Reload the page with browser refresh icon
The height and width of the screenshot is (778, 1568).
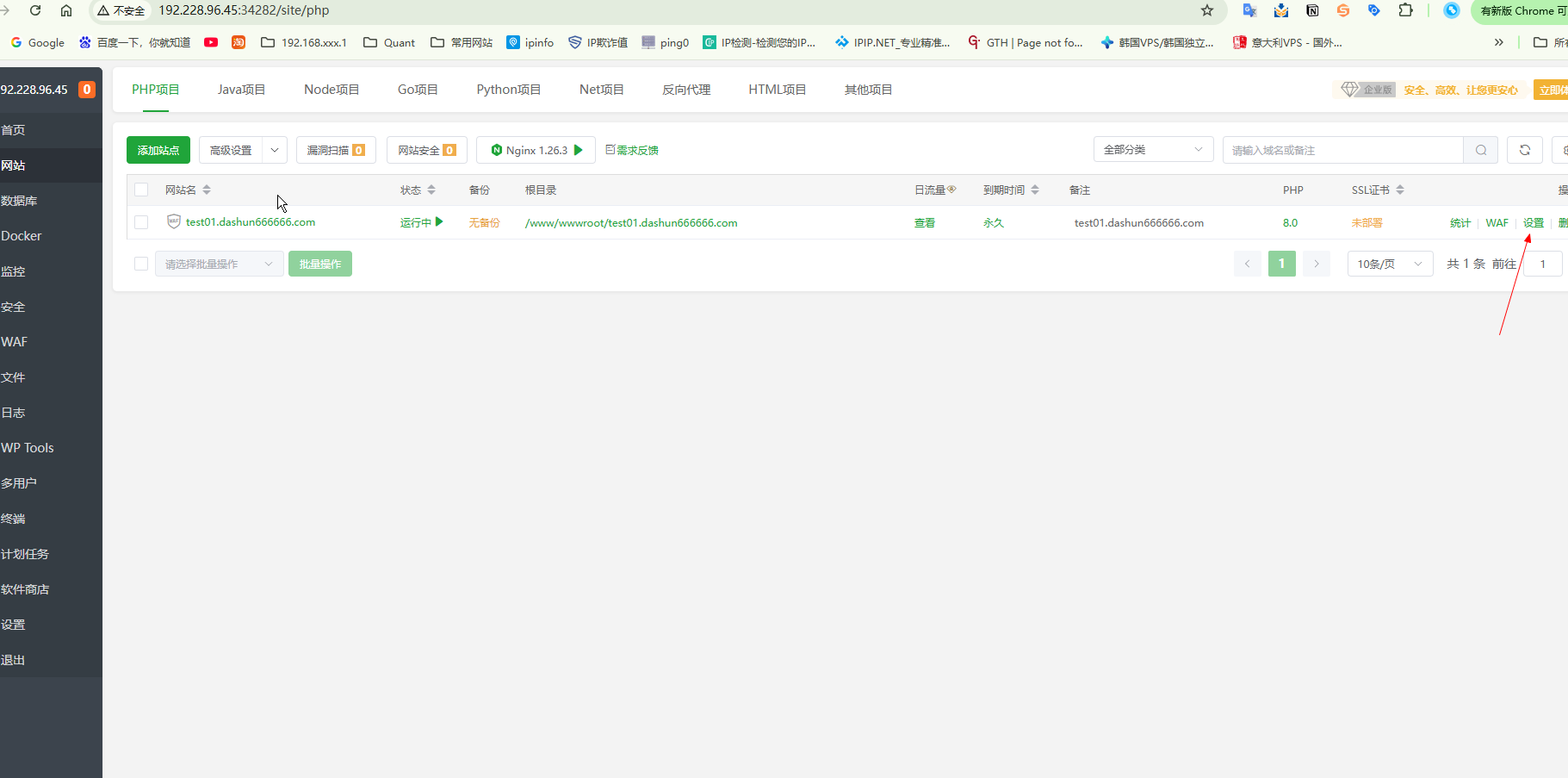(35, 10)
